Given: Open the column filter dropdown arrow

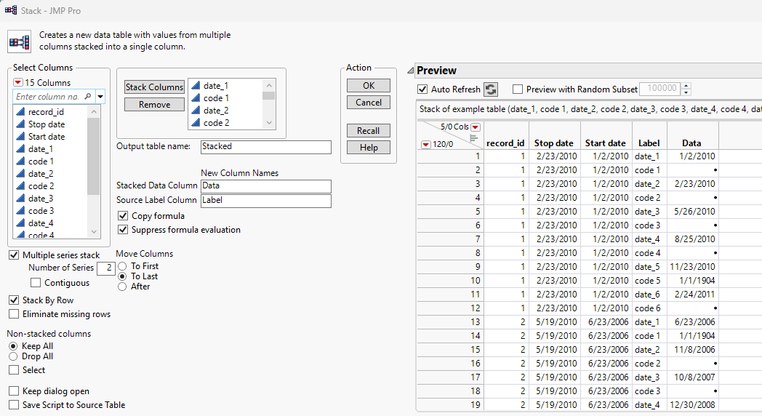Looking at the screenshot, I should [x=101, y=96].
